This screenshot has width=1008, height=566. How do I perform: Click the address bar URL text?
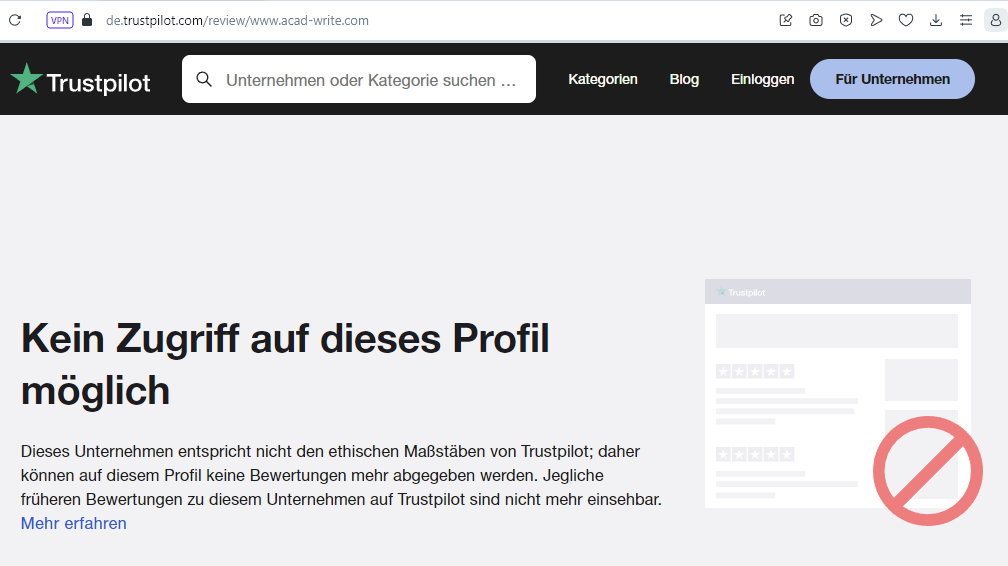(238, 20)
